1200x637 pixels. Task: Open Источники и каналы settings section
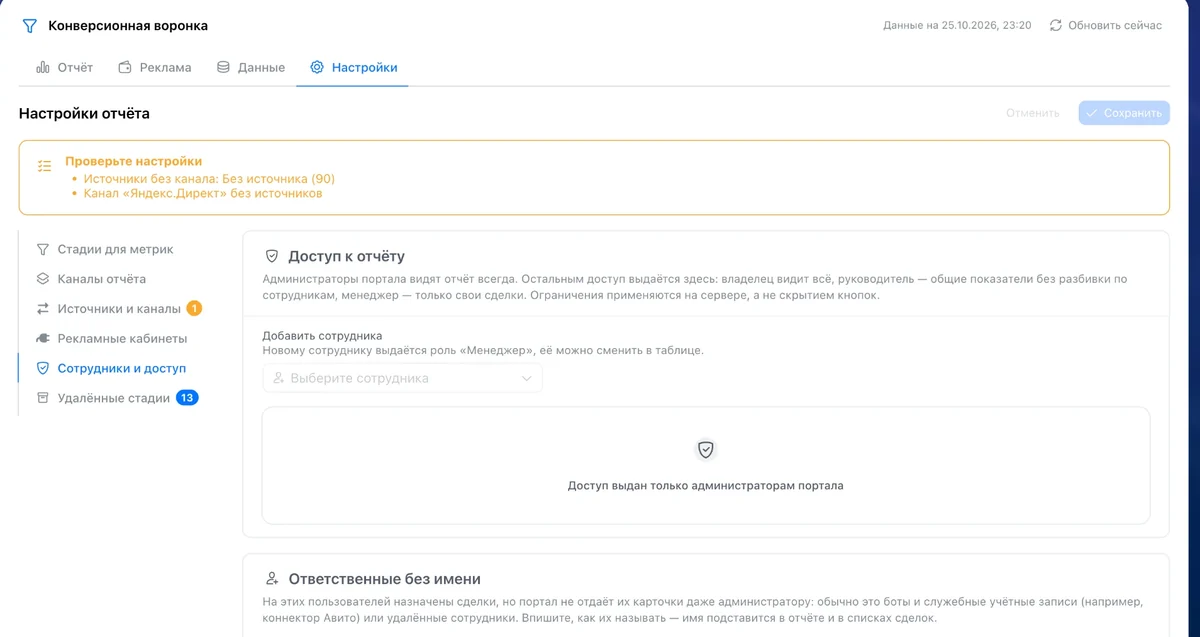tap(122, 309)
